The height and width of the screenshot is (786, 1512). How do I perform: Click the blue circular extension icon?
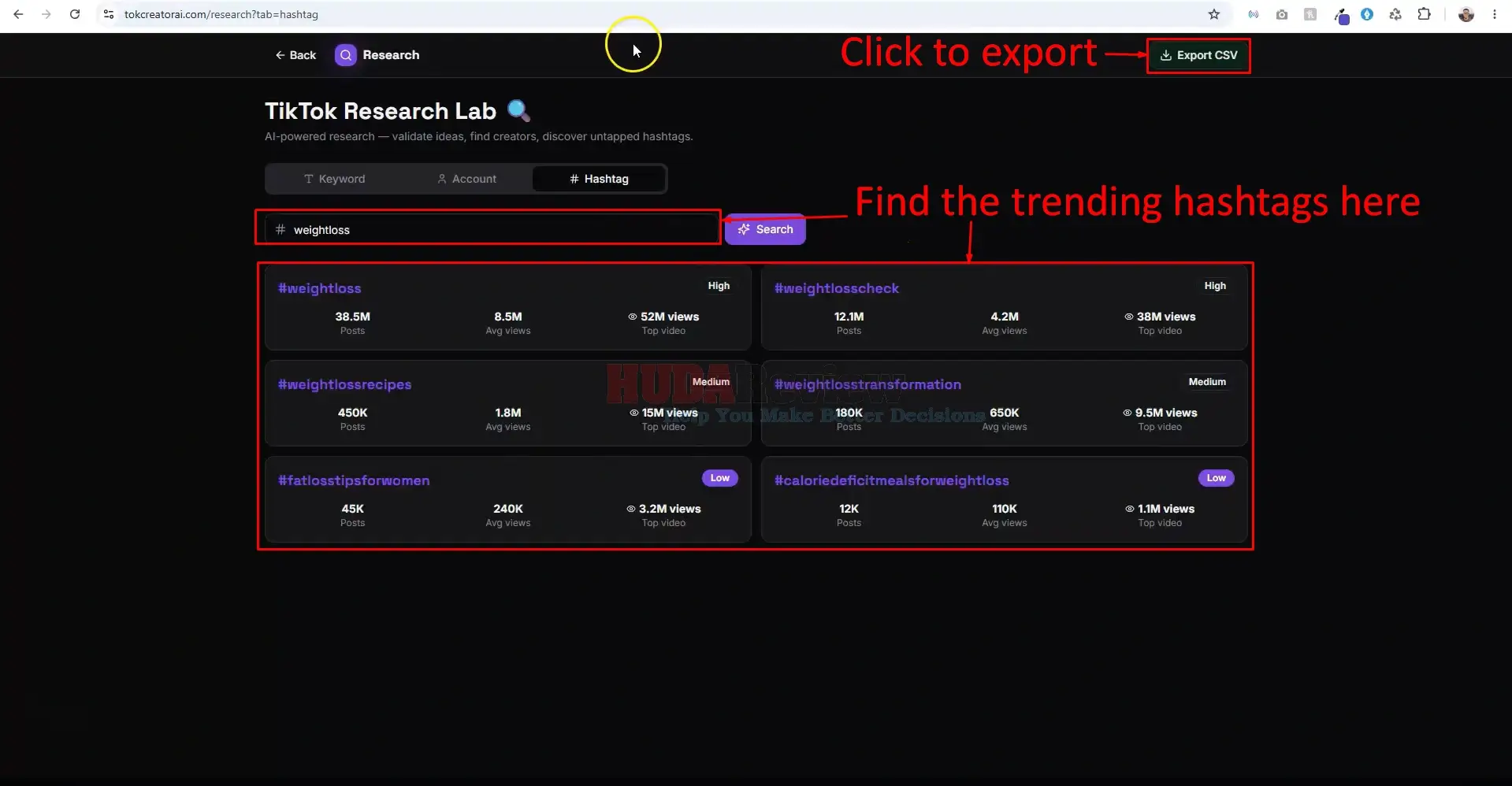click(x=1367, y=14)
